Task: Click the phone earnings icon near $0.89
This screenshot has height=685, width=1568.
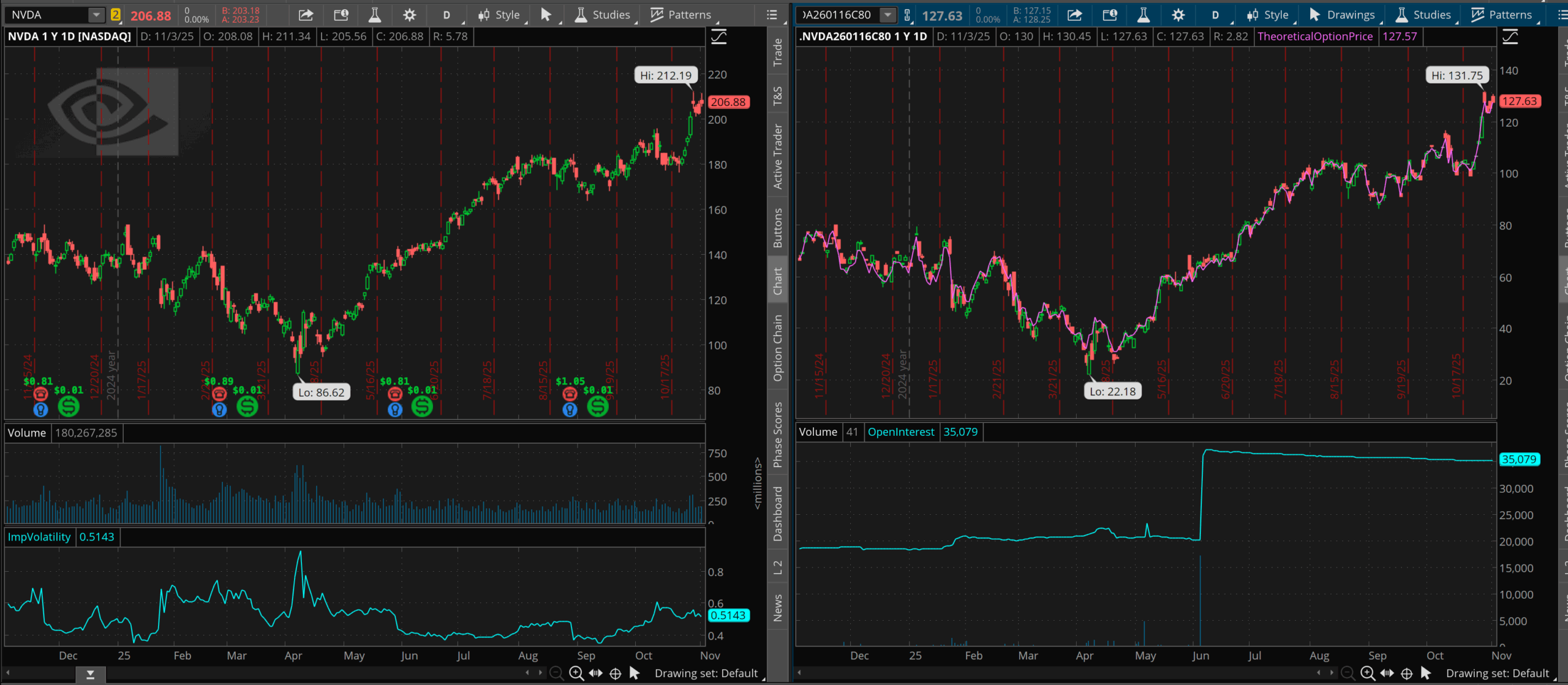Action: coord(219,394)
